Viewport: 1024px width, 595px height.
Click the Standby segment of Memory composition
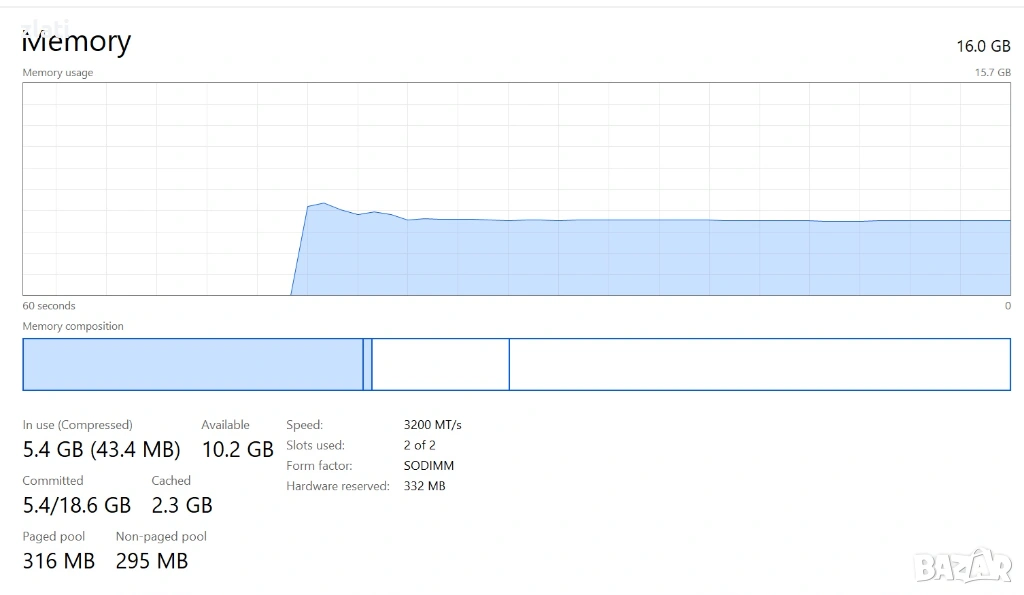tap(440, 364)
